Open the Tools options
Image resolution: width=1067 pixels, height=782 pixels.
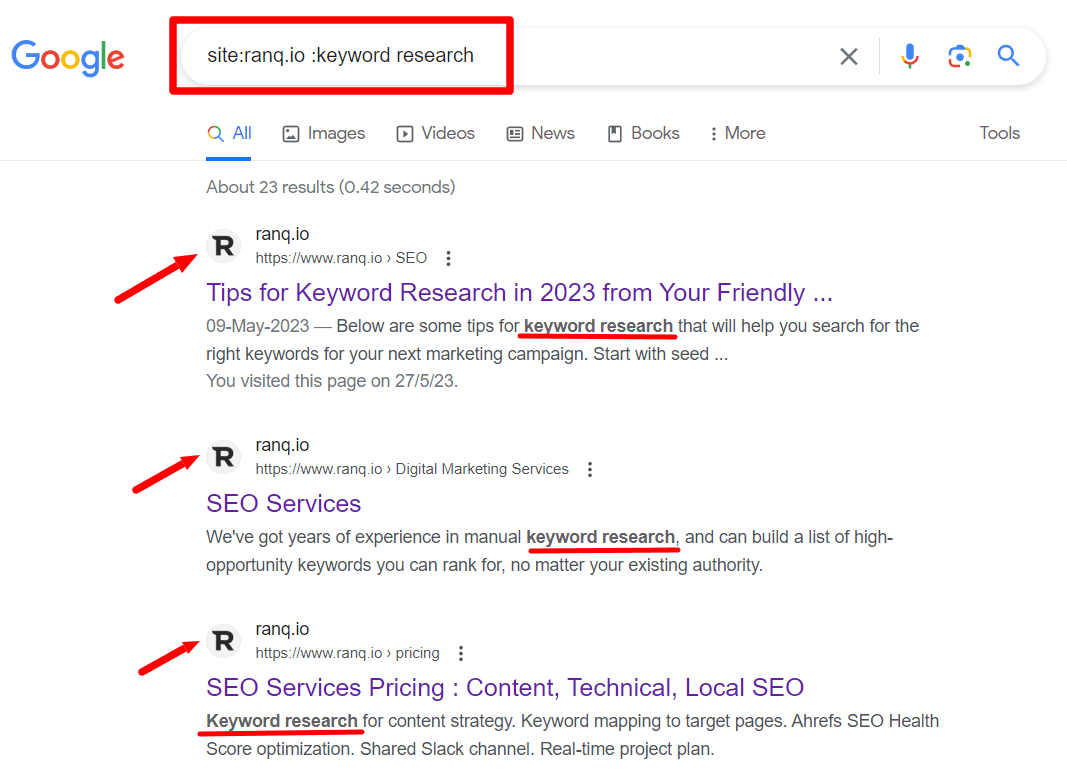coord(999,132)
